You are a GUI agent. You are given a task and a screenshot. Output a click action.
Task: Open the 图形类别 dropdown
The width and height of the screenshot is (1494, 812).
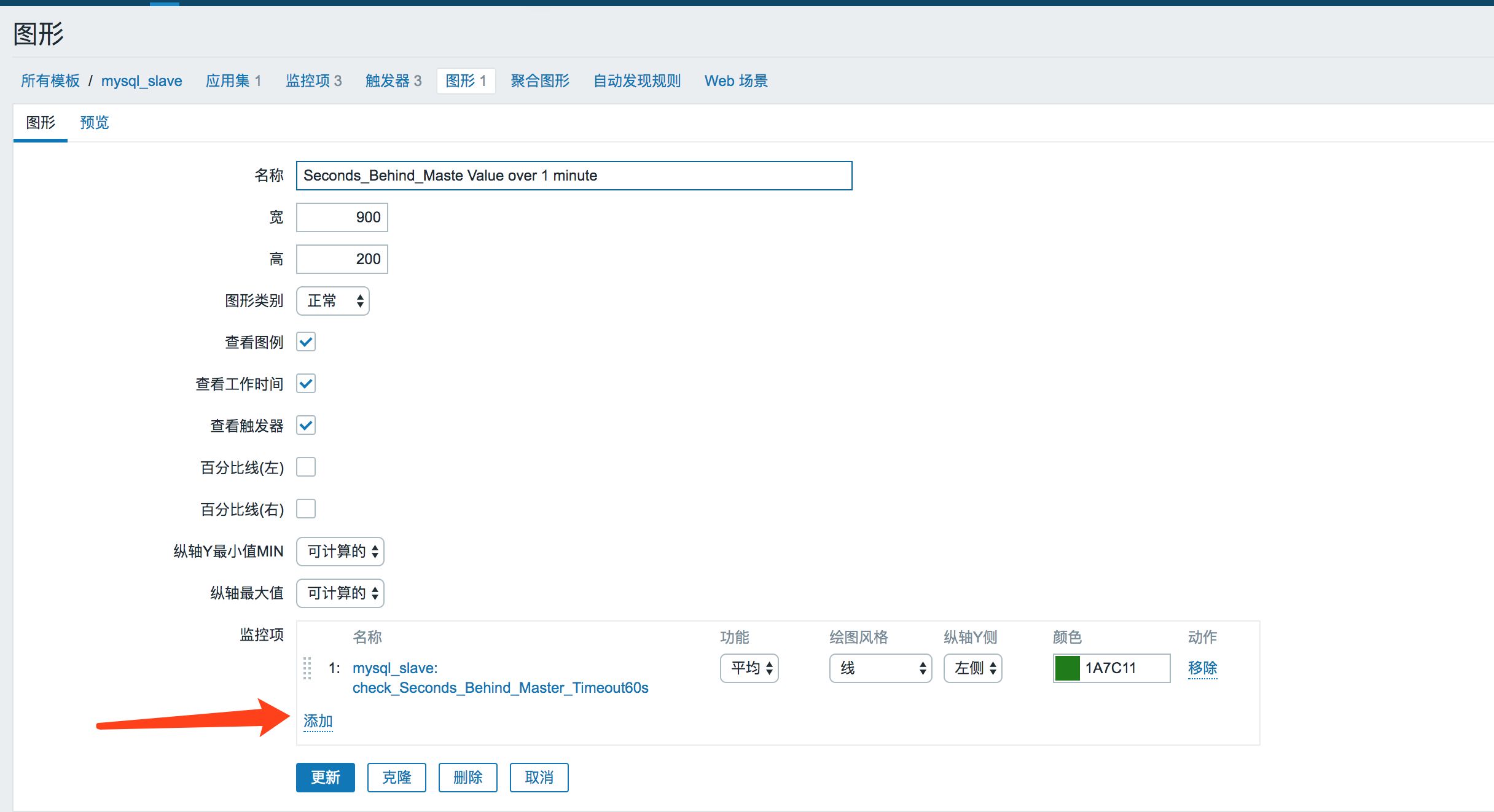click(333, 301)
